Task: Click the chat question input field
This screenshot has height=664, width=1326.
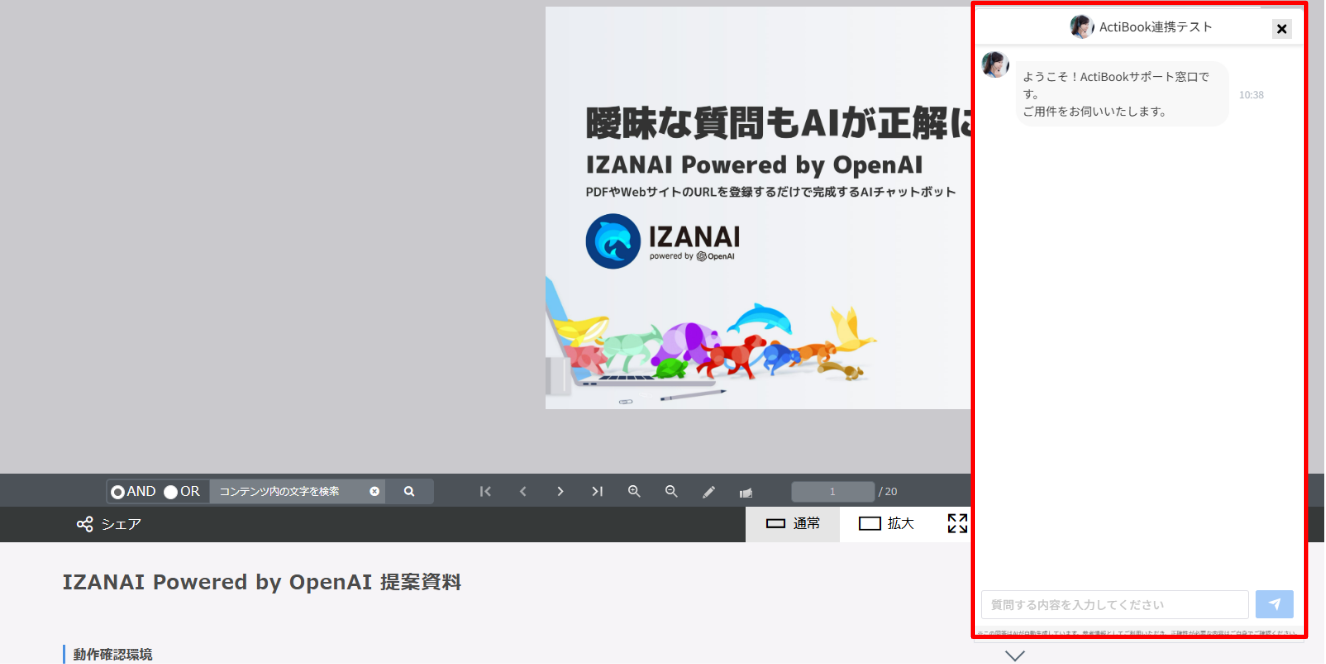Action: 1114,605
